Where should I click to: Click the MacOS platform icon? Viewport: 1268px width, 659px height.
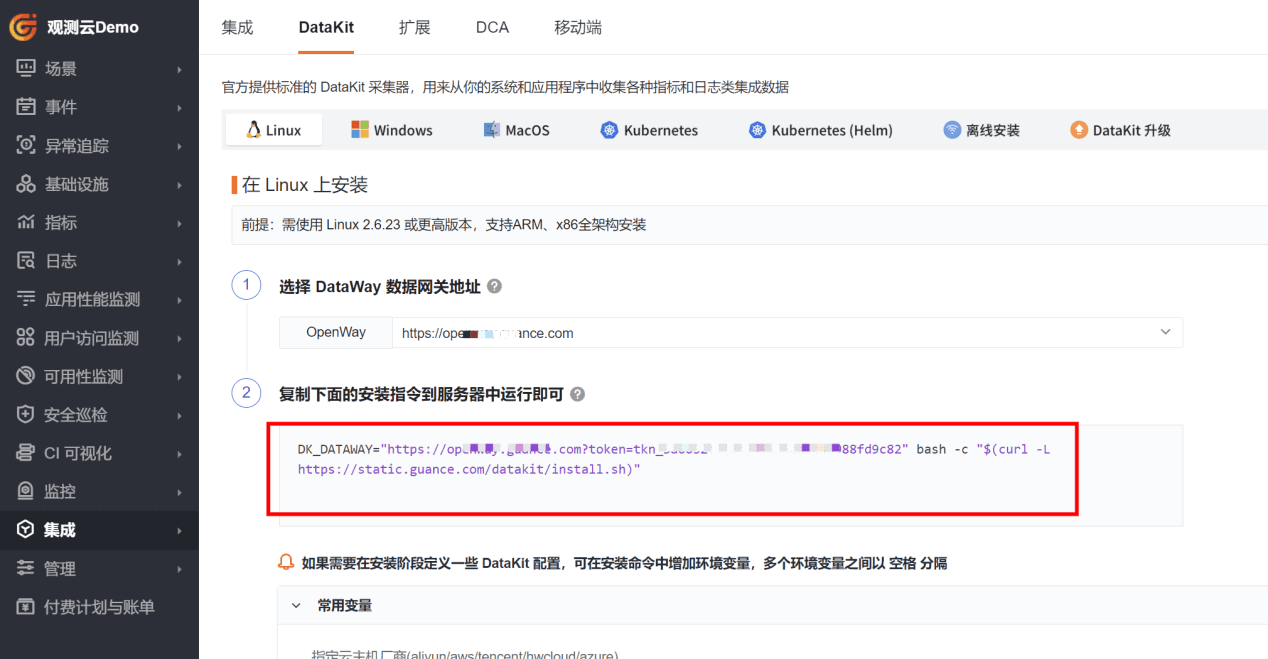tap(492, 130)
